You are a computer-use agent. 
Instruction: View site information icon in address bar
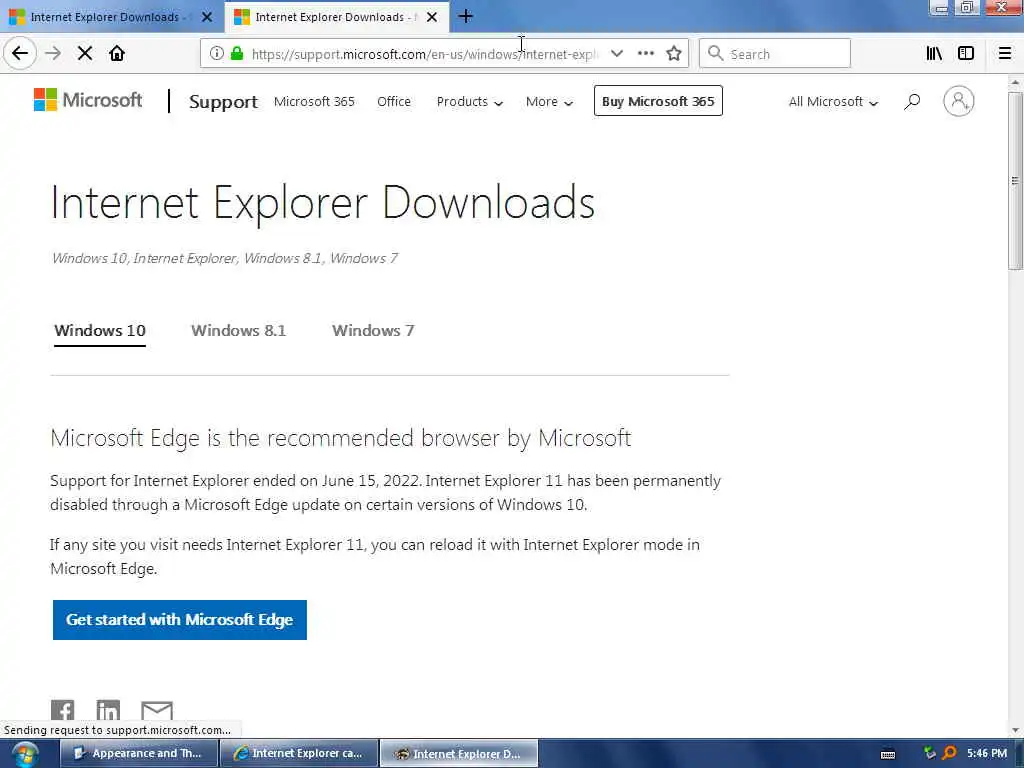coord(216,54)
